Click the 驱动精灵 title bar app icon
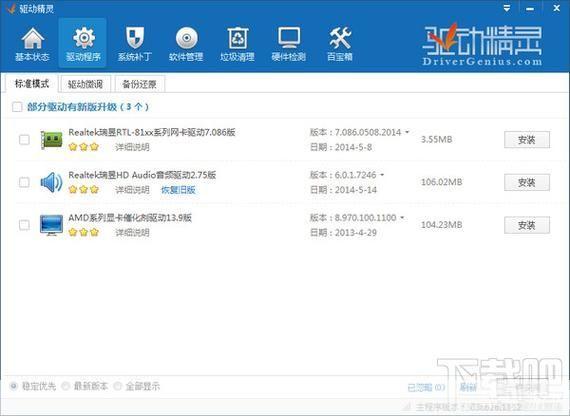The image size is (570, 416). tap(11, 8)
